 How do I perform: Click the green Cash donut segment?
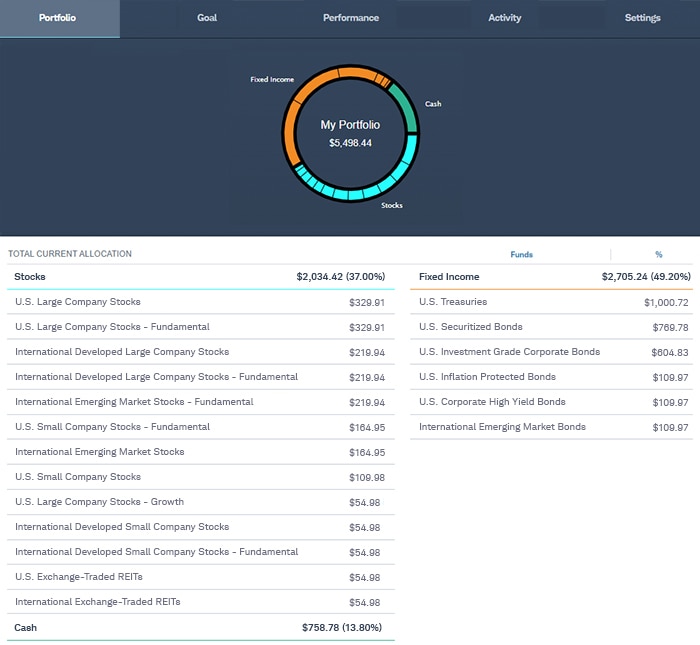tap(407, 108)
